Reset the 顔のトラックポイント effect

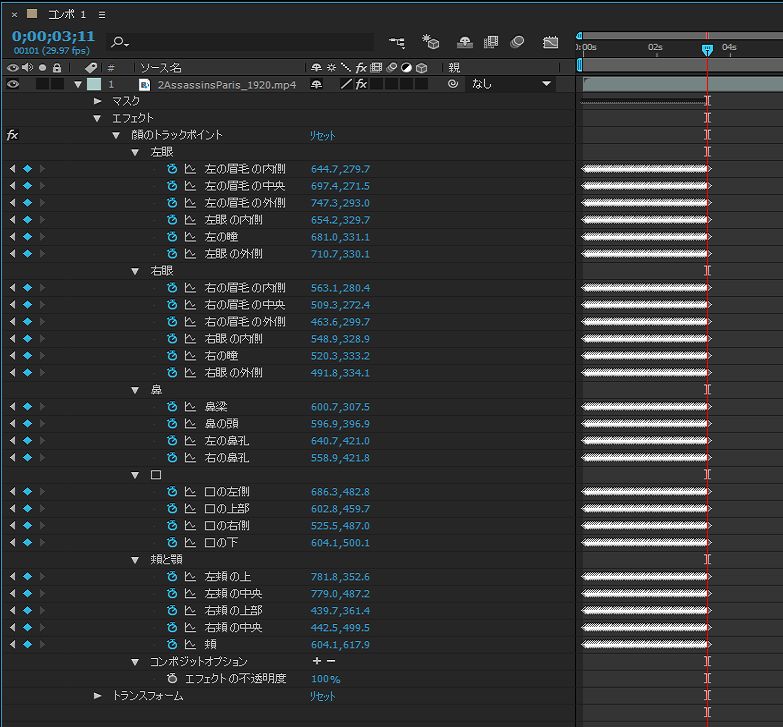coord(322,135)
